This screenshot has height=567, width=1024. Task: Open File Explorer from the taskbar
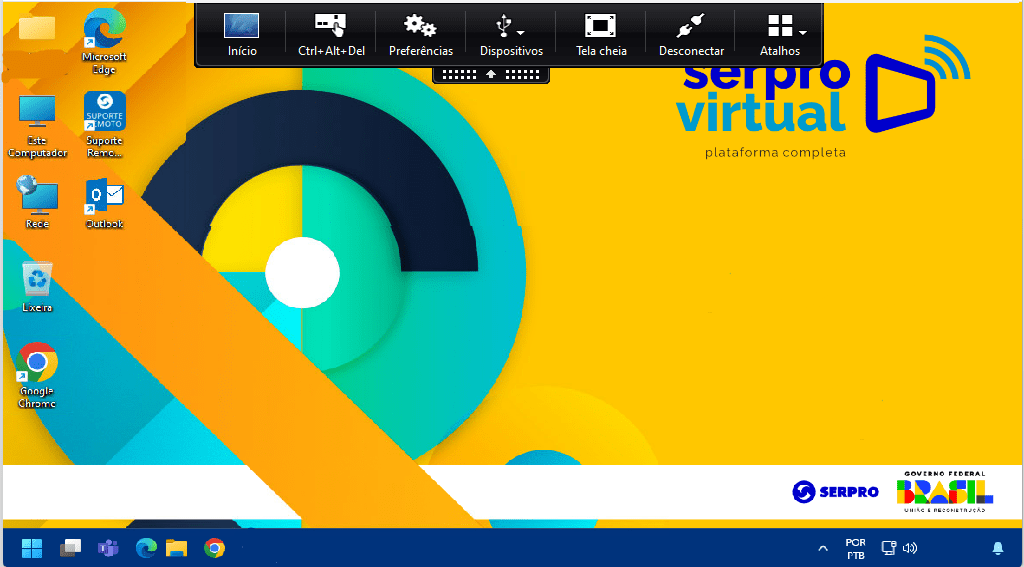[176, 547]
